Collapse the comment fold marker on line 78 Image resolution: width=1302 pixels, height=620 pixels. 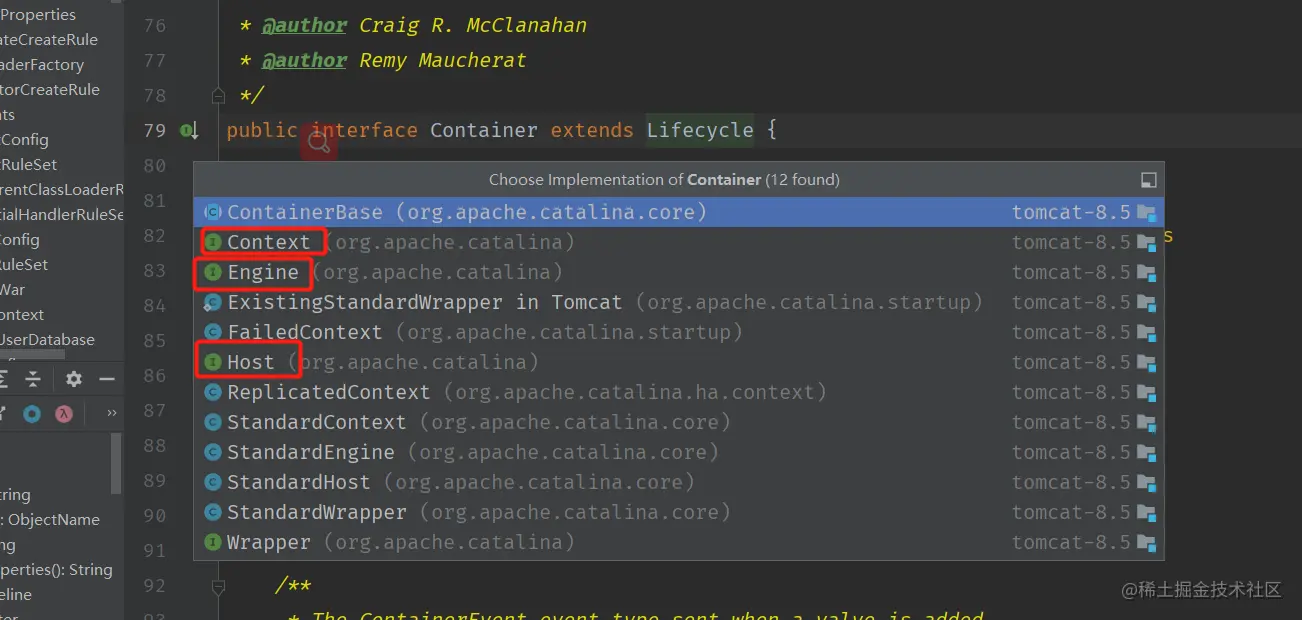(x=219, y=96)
